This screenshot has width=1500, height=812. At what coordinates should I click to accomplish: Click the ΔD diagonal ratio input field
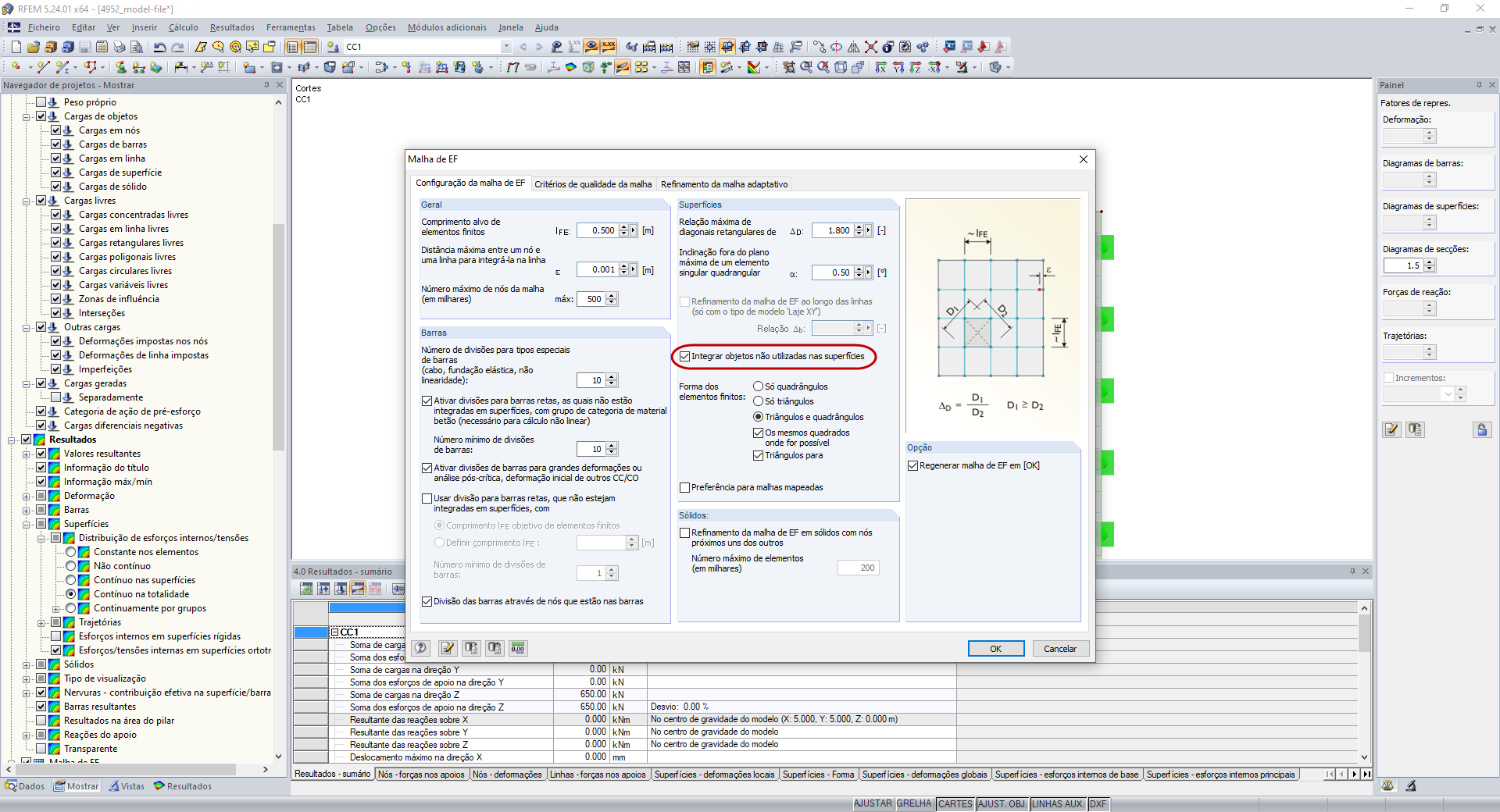[832, 230]
